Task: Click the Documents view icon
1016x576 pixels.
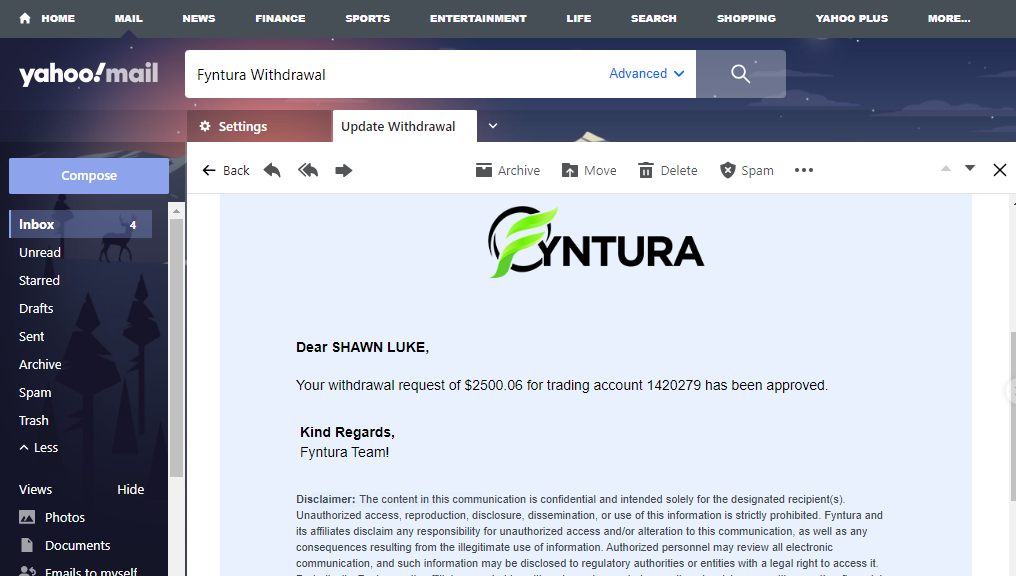Action: pos(27,545)
